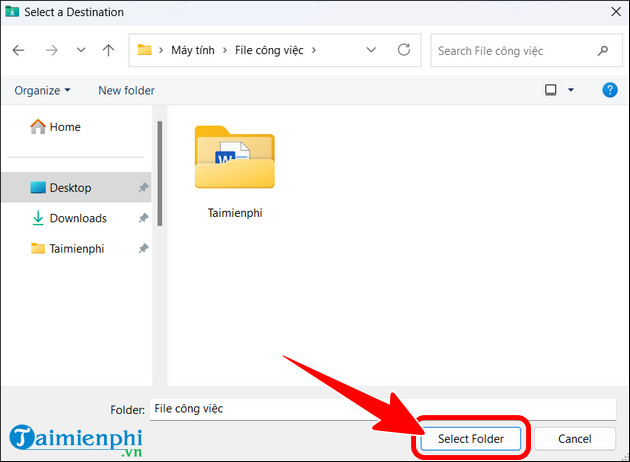The width and height of the screenshot is (630, 462).
Task: Click the dialog title bar app icon
Action: pyautogui.click(x=12, y=12)
